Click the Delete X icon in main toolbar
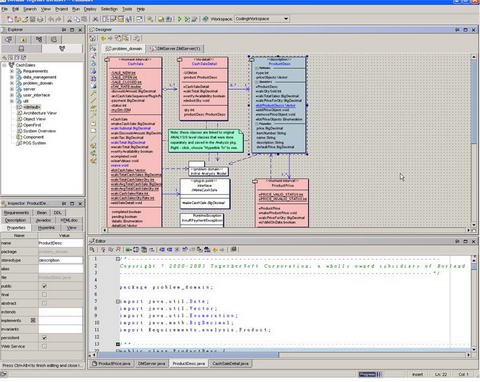 (95, 19)
